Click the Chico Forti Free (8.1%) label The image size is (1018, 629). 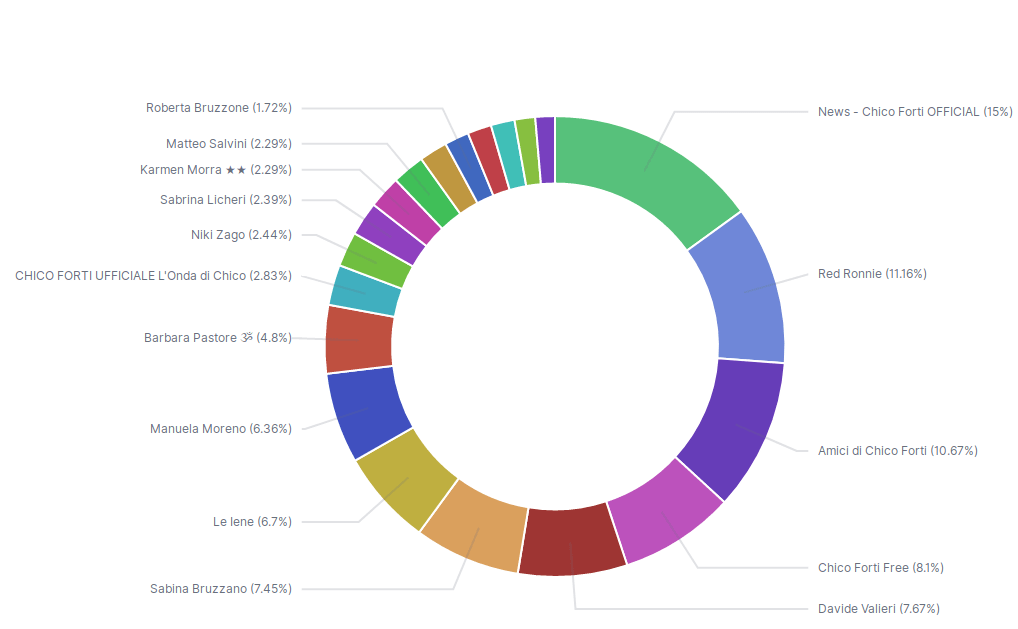(x=880, y=568)
